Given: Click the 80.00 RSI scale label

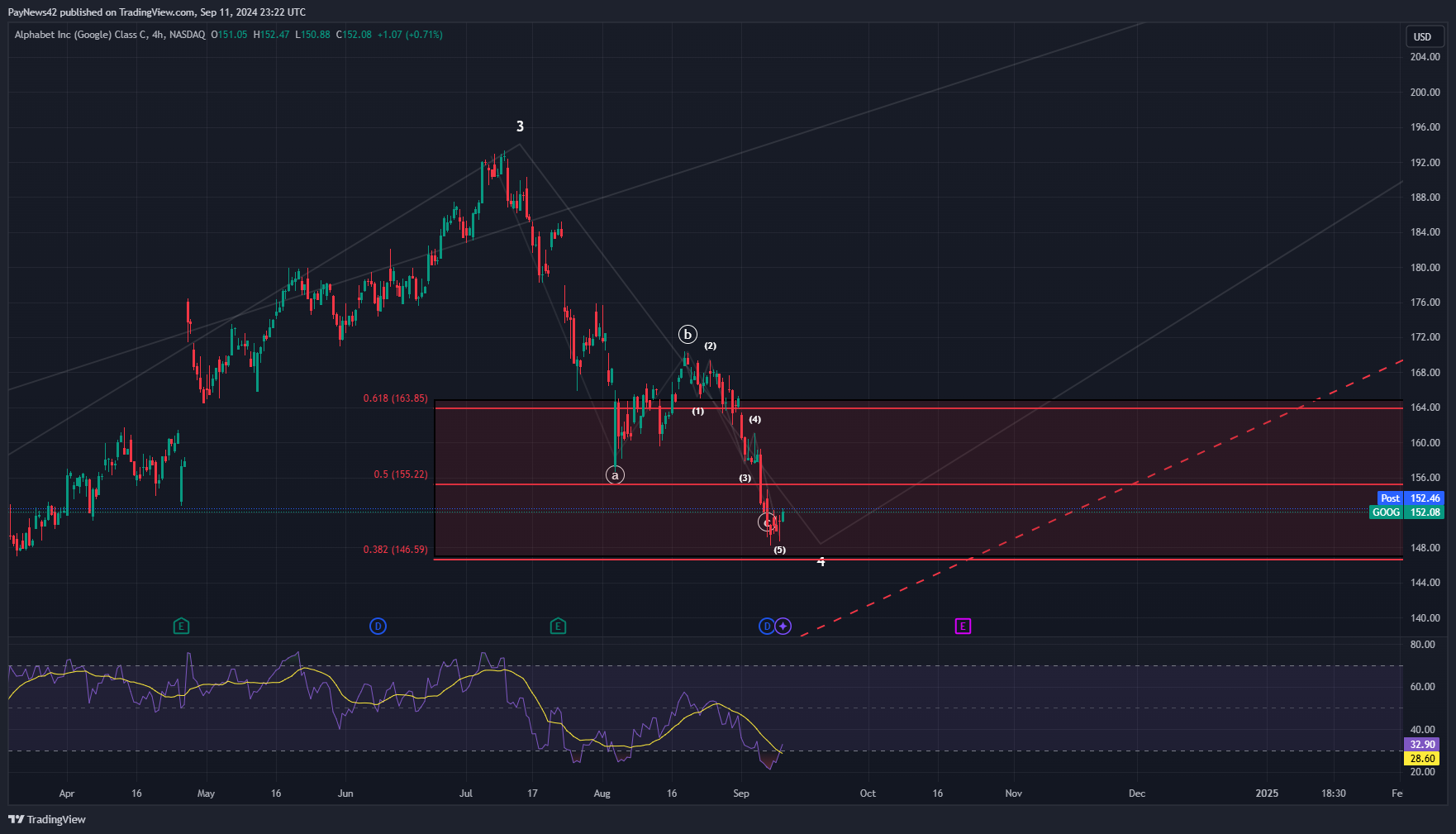Looking at the screenshot, I should pyautogui.click(x=1422, y=645).
